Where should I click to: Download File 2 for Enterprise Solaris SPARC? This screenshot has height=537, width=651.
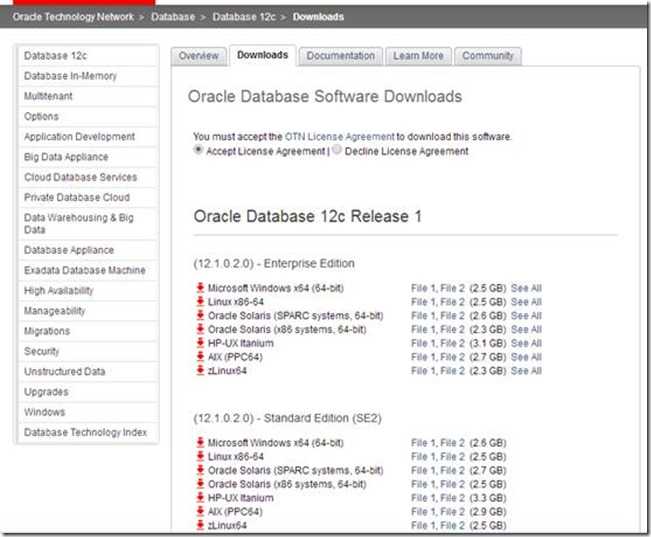[x=453, y=316]
